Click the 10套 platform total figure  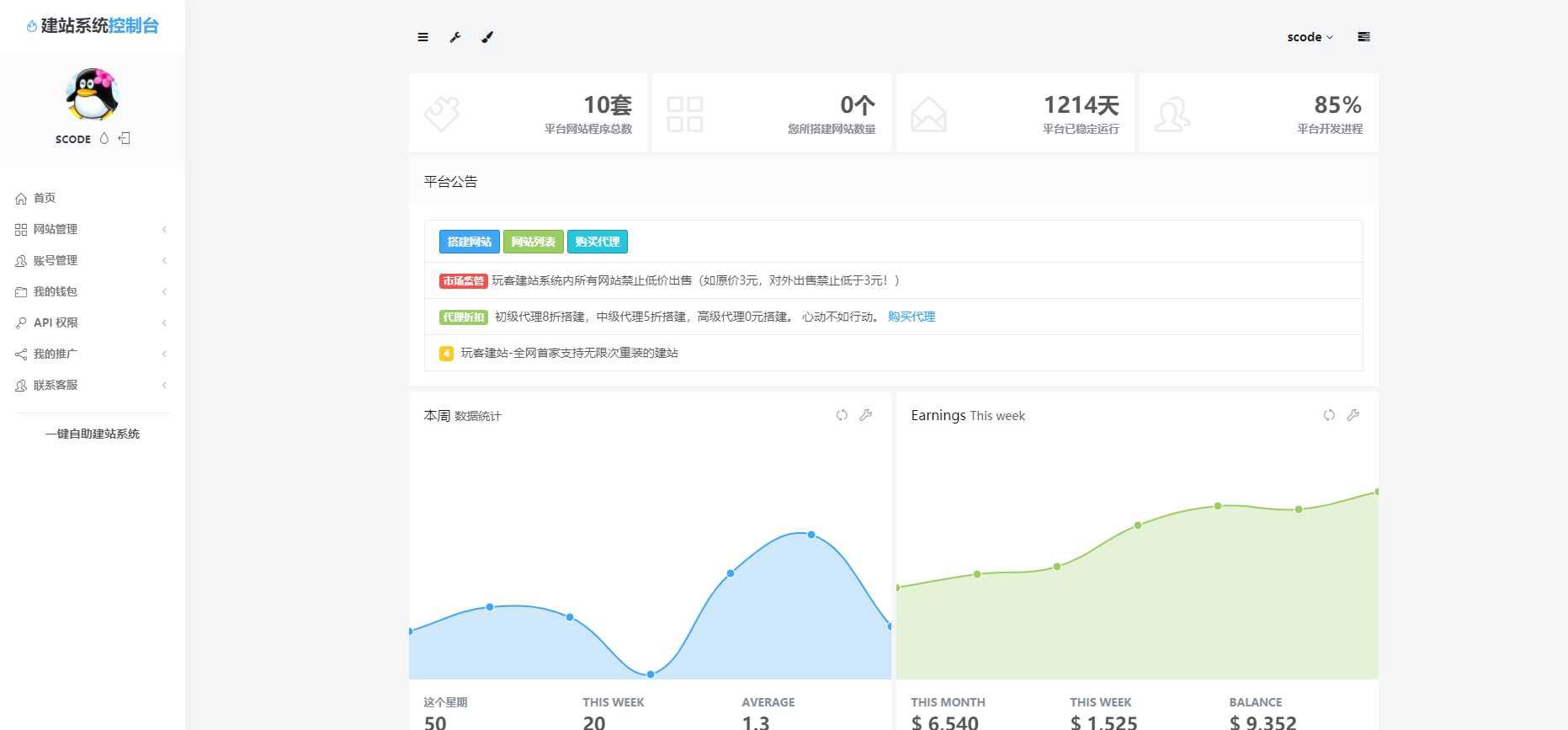pos(608,105)
